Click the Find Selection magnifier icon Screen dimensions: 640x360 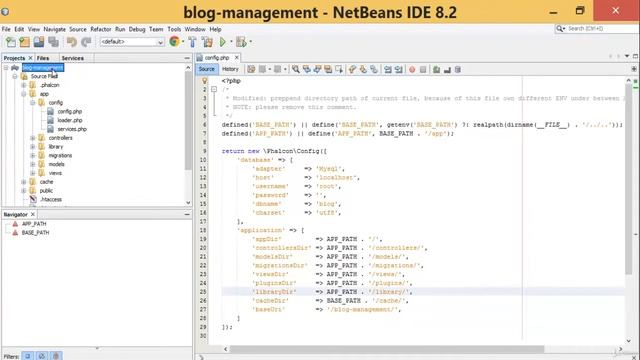coord(296,69)
